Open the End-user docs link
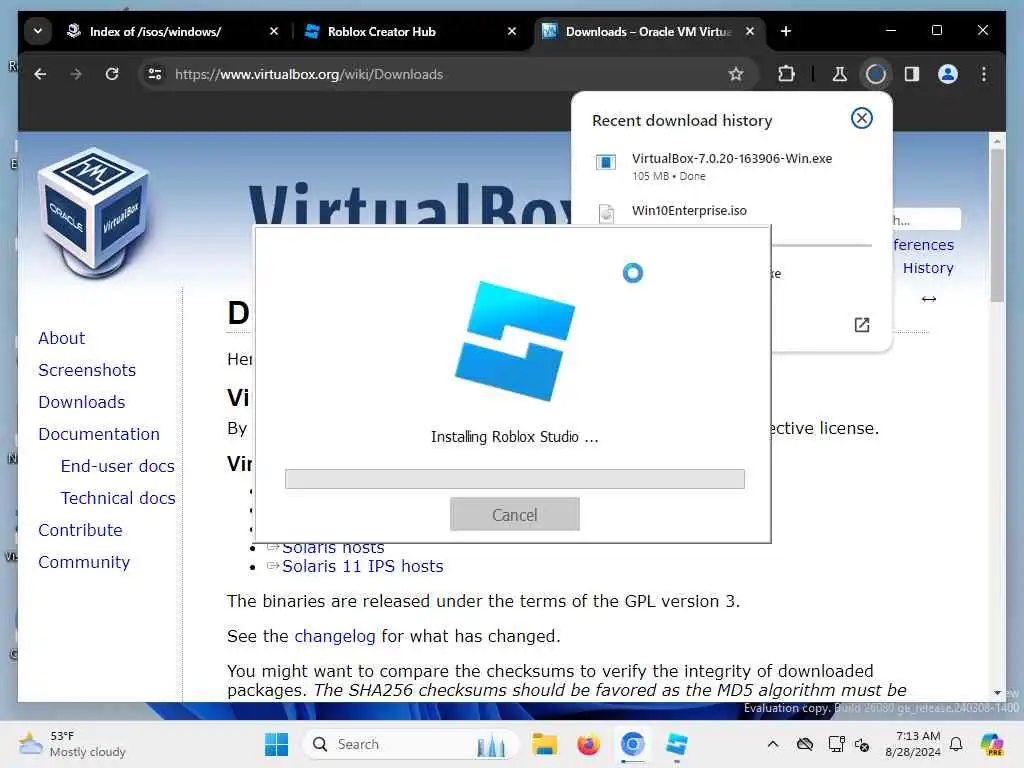This screenshot has width=1024, height=768. click(118, 466)
